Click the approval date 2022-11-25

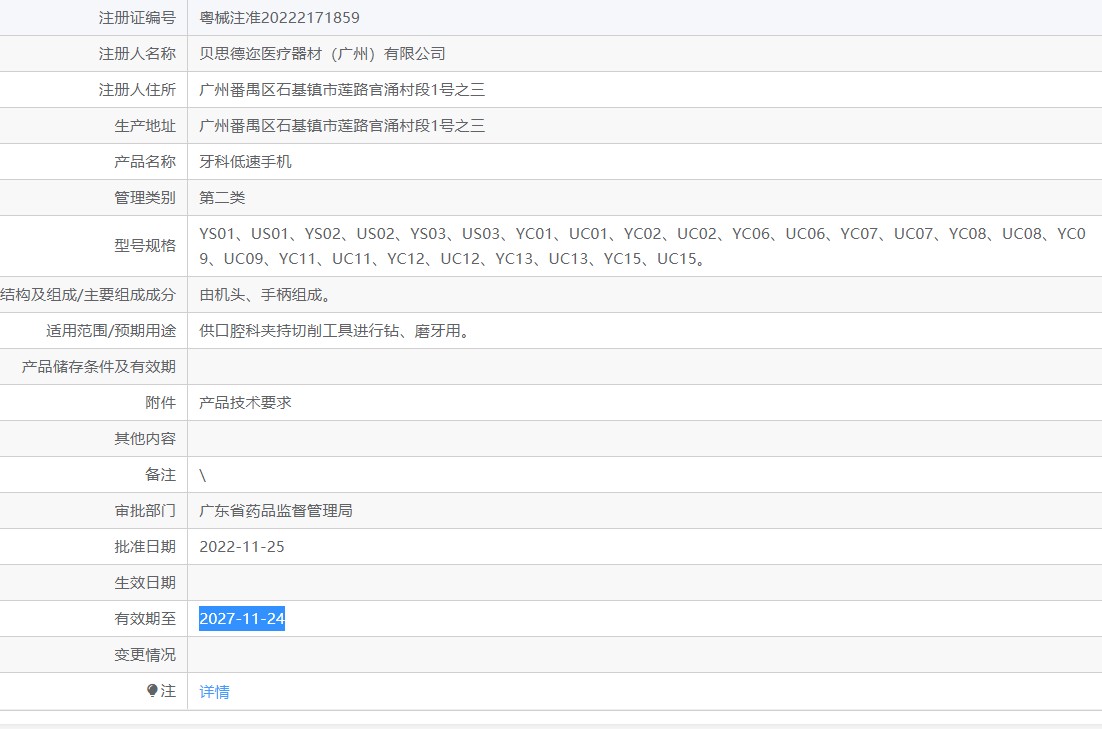point(242,547)
